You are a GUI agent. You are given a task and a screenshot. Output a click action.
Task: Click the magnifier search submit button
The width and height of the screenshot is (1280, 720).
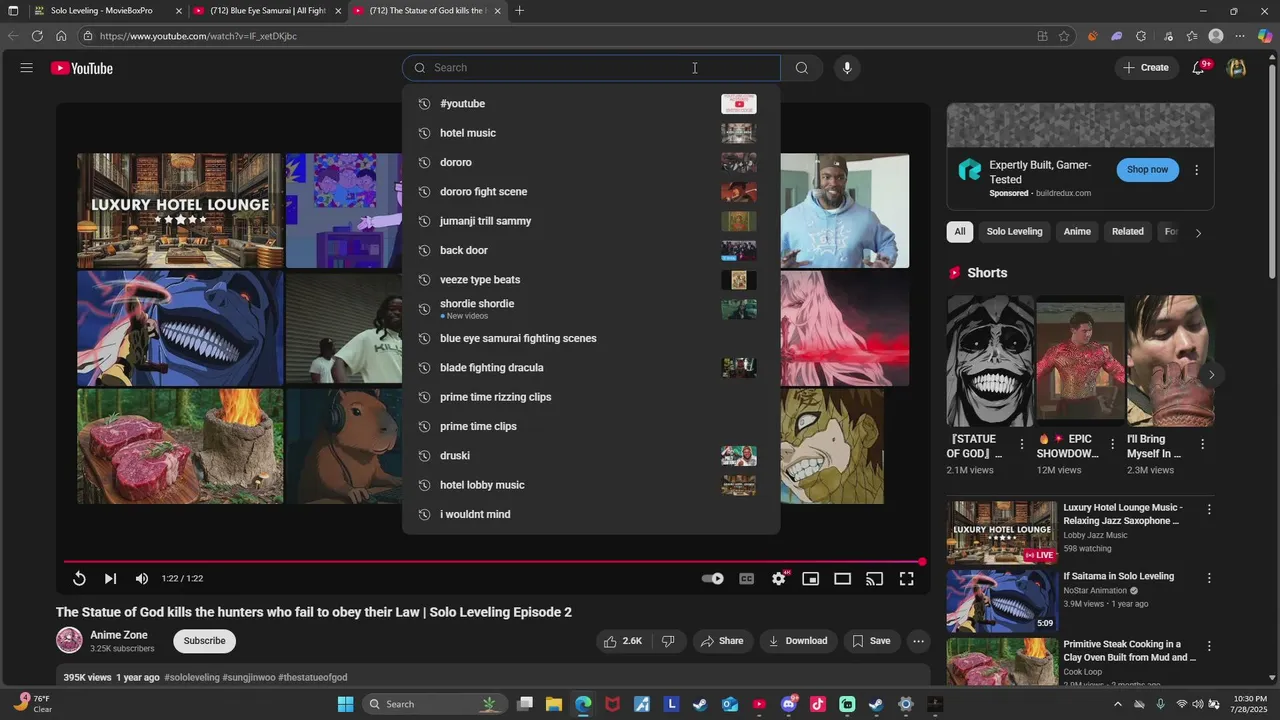[x=802, y=68]
